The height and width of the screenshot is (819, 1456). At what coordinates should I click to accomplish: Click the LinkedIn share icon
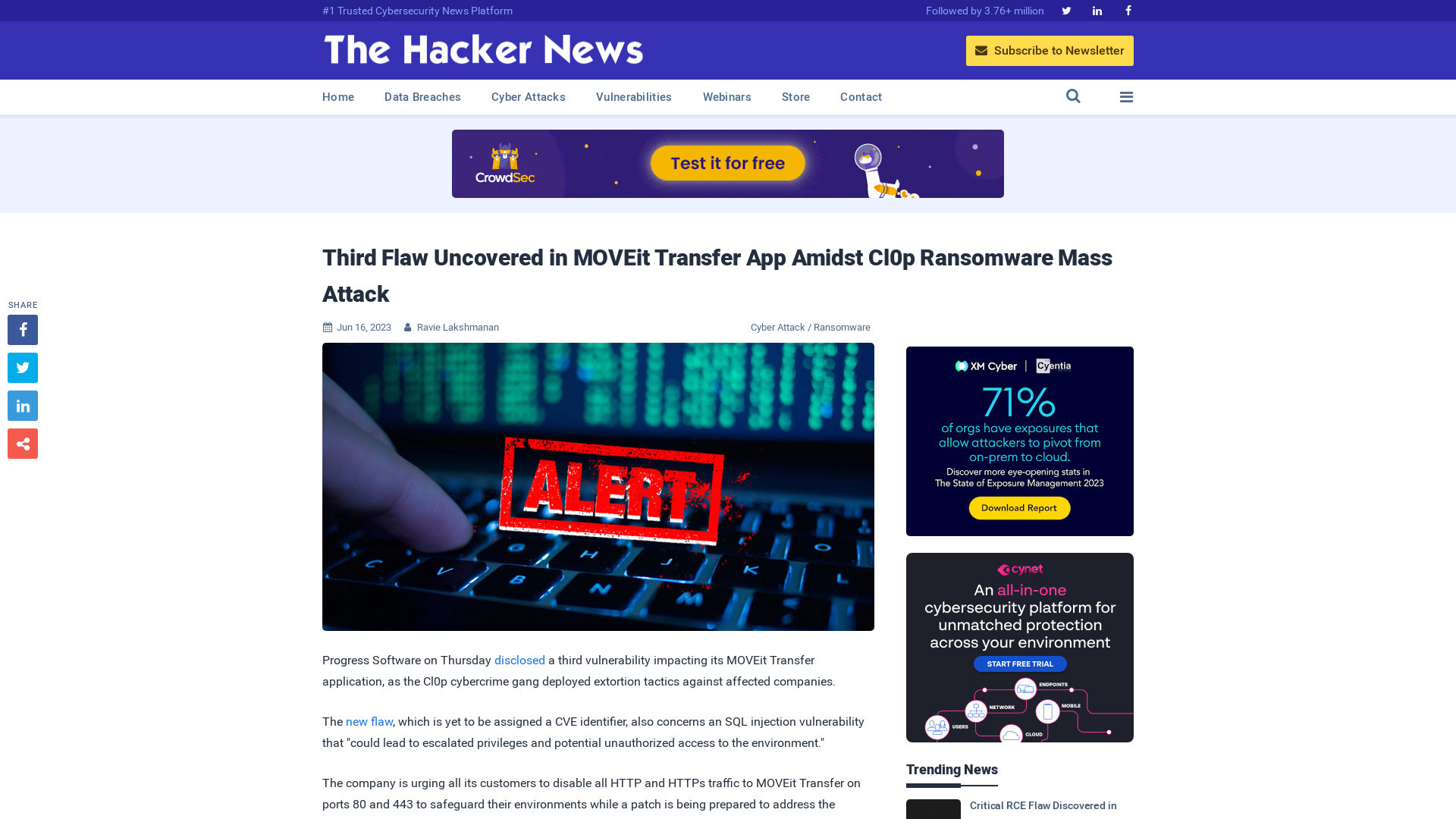click(x=22, y=405)
